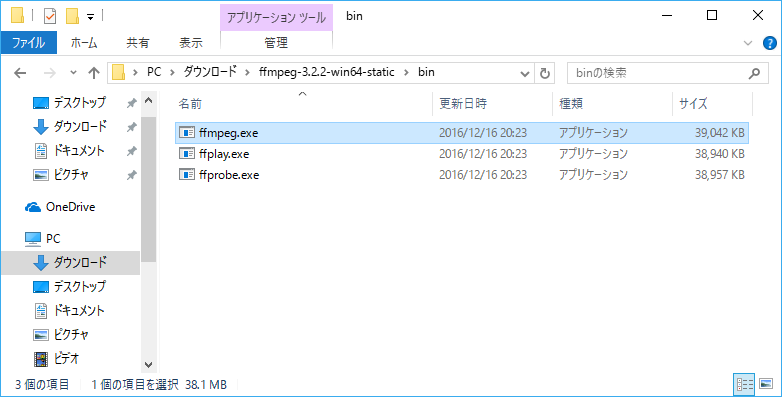Click the 38,940 KB size cell
This screenshot has height=397, width=782.
pyautogui.click(x=720, y=154)
